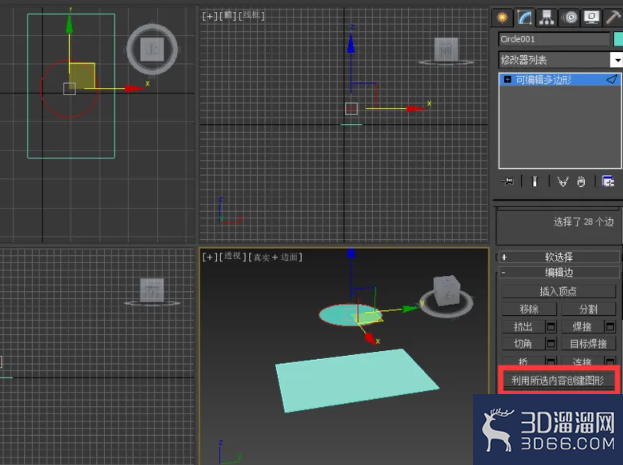
Task: Open Configure Modifier Sets icon
Action: click(608, 182)
